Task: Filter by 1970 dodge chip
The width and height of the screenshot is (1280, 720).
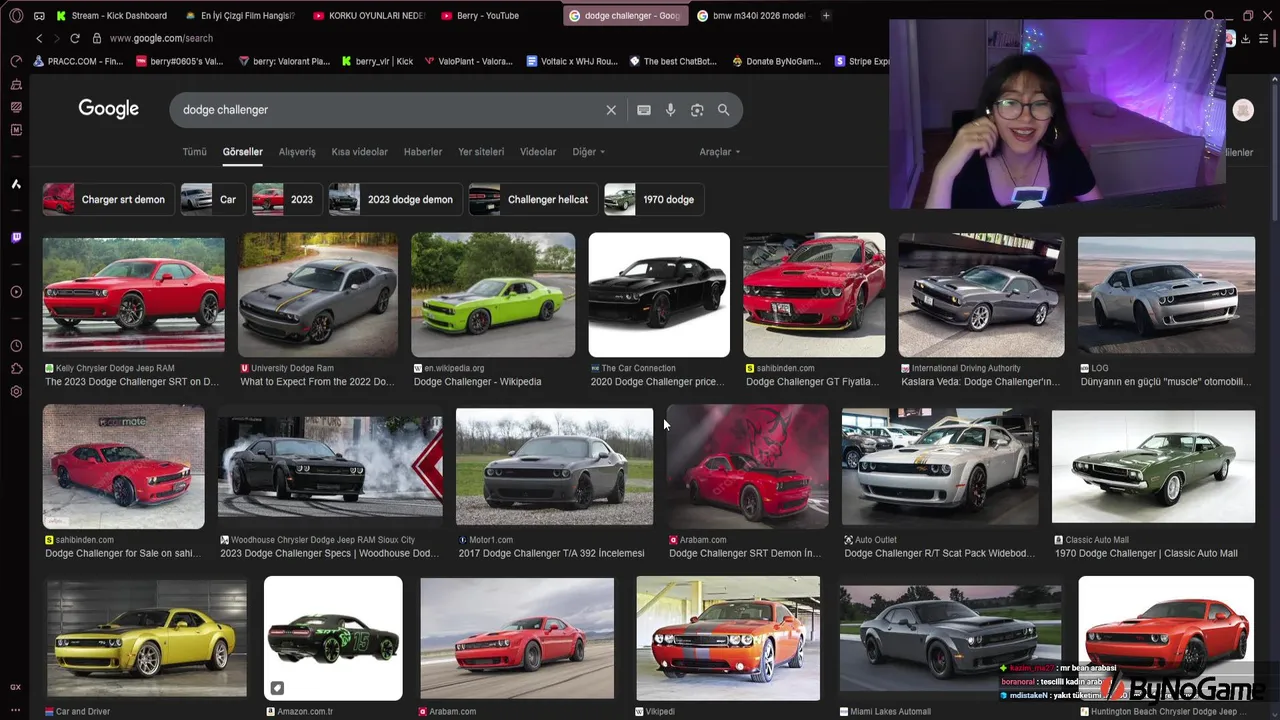Action: coord(654,199)
